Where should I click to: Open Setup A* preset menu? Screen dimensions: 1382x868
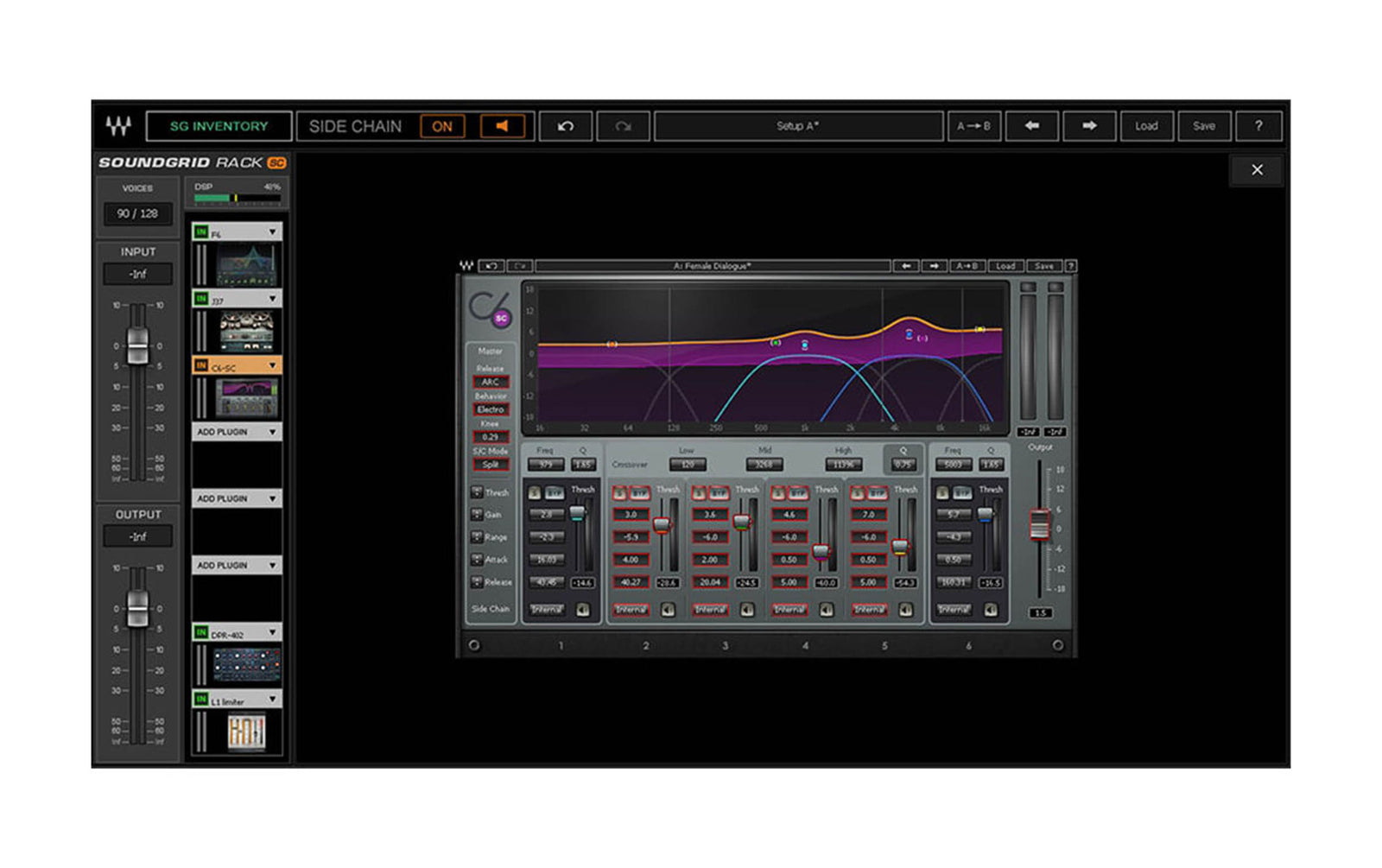pos(798,126)
